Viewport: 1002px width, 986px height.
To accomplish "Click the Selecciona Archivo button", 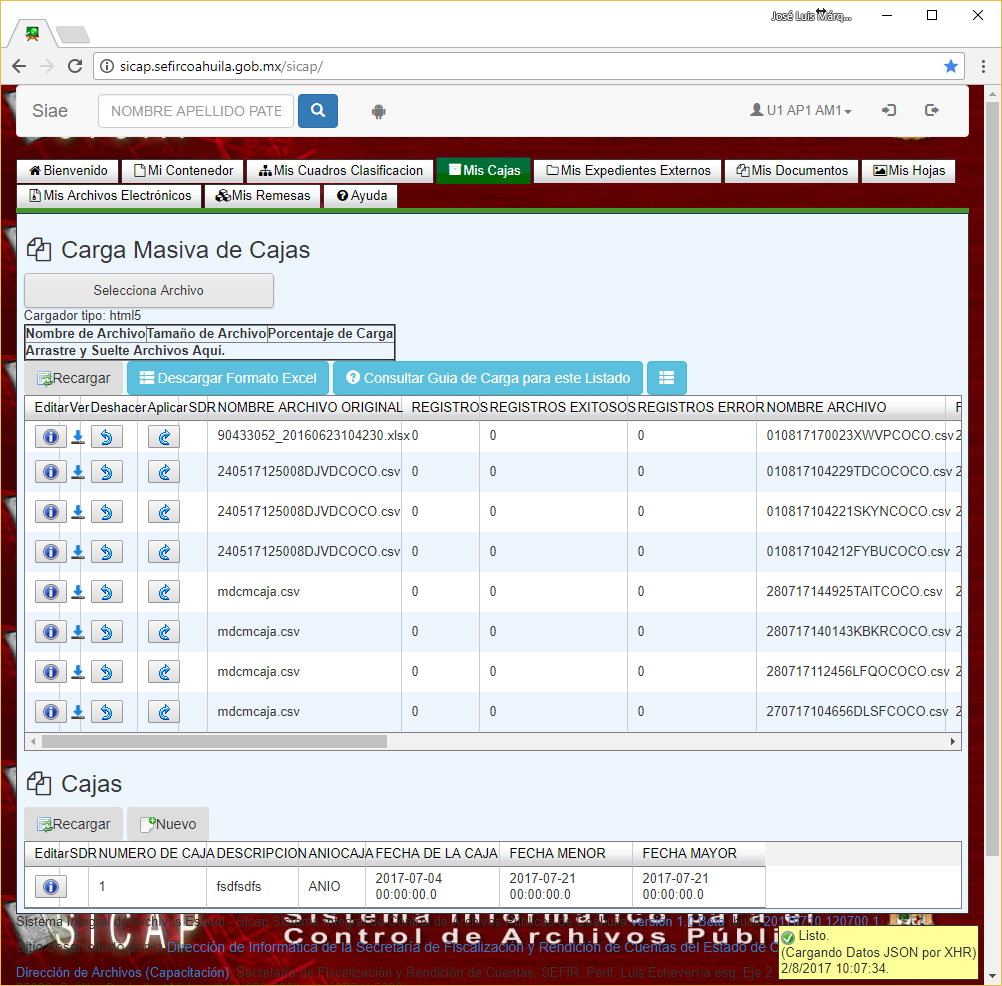I will pos(148,291).
